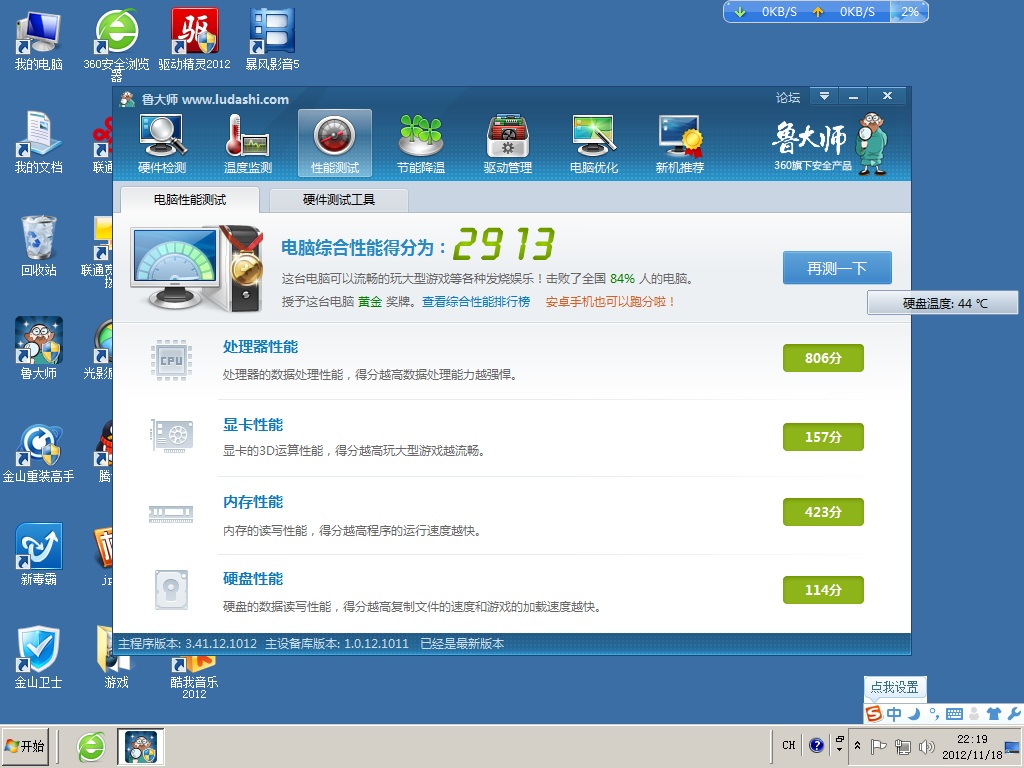Open the 驱动管理 driver manager

pyautogui.click(x=508, y=140)
